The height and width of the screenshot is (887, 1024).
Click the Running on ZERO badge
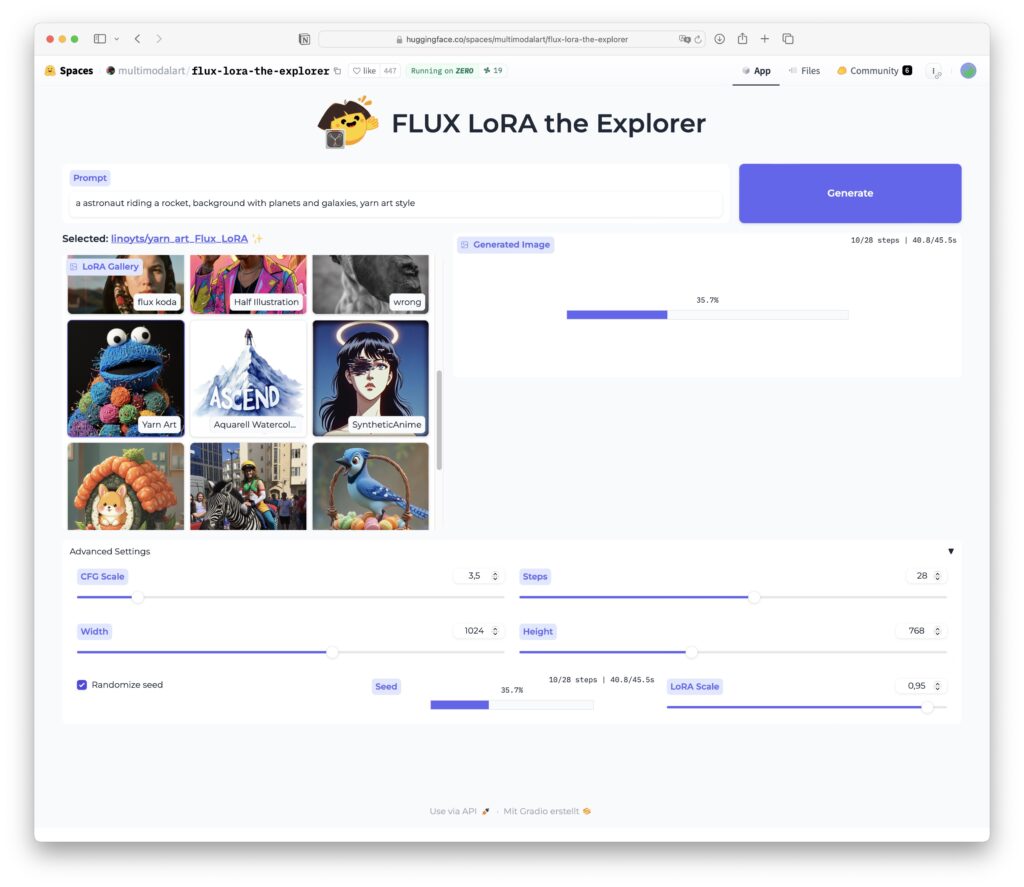coord(442,71)
